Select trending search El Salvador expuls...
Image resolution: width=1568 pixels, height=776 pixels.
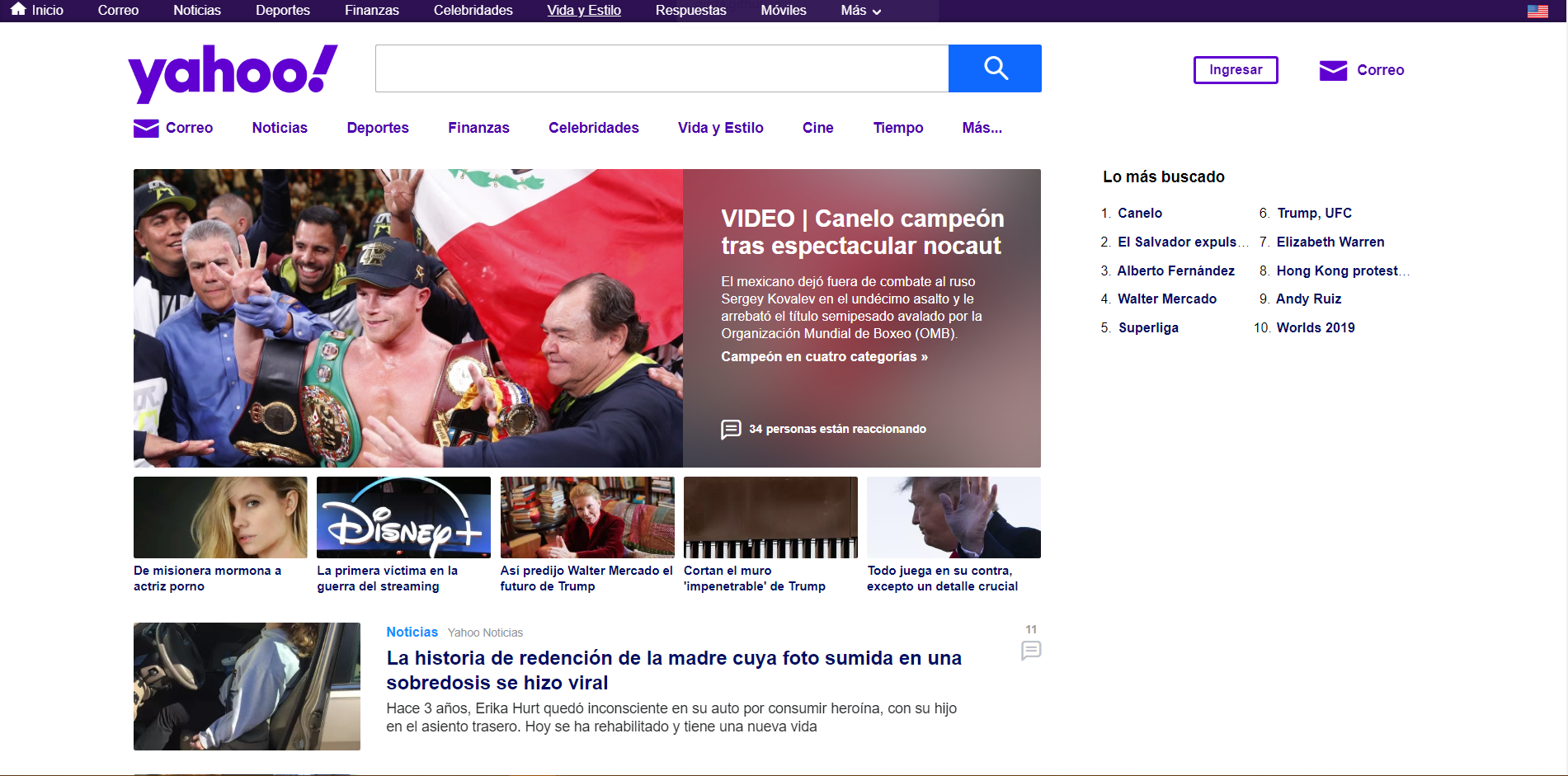click(x=1183, y=242)
